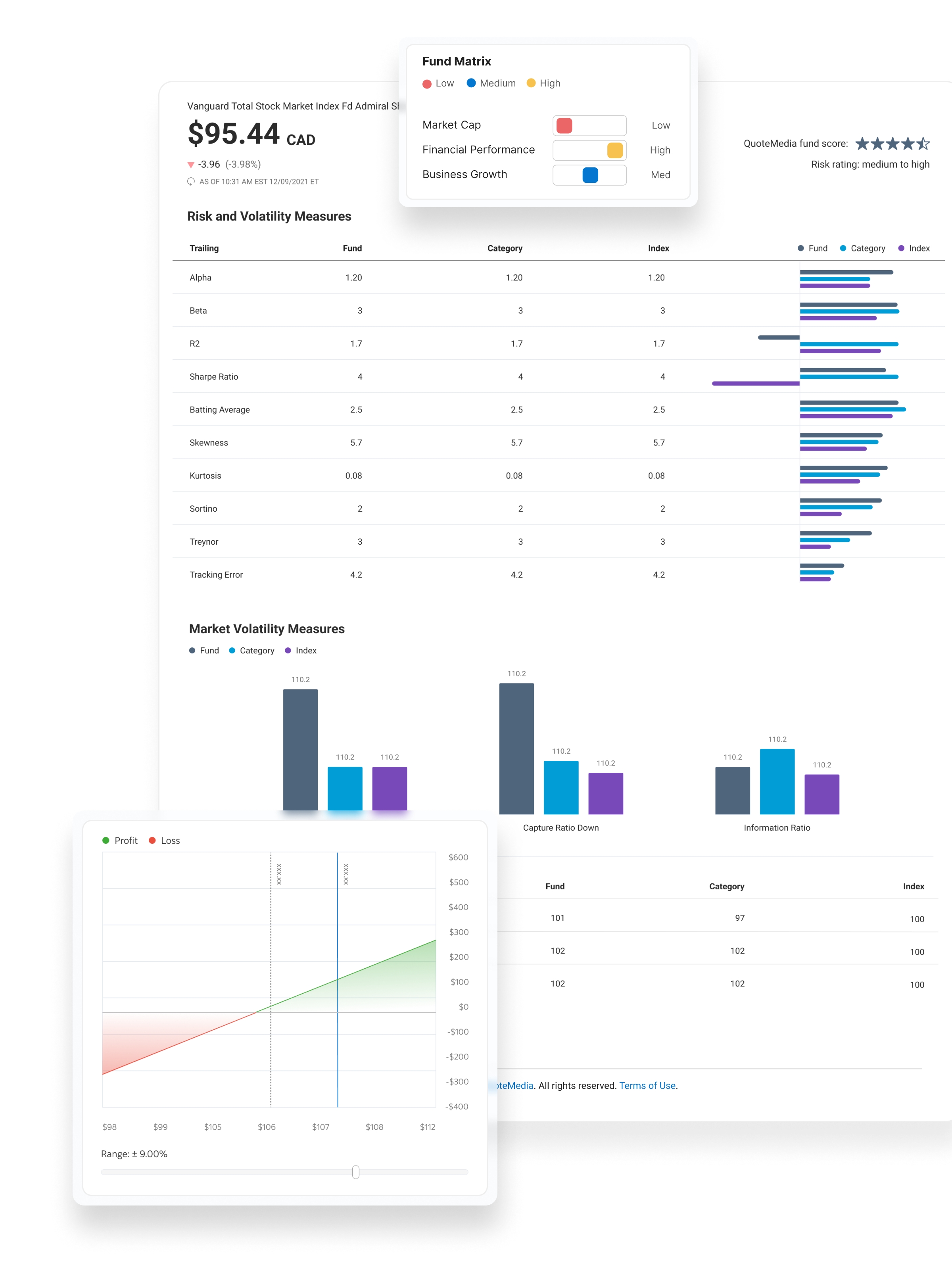Click the Trailing column header

click(x=204, y=248)
